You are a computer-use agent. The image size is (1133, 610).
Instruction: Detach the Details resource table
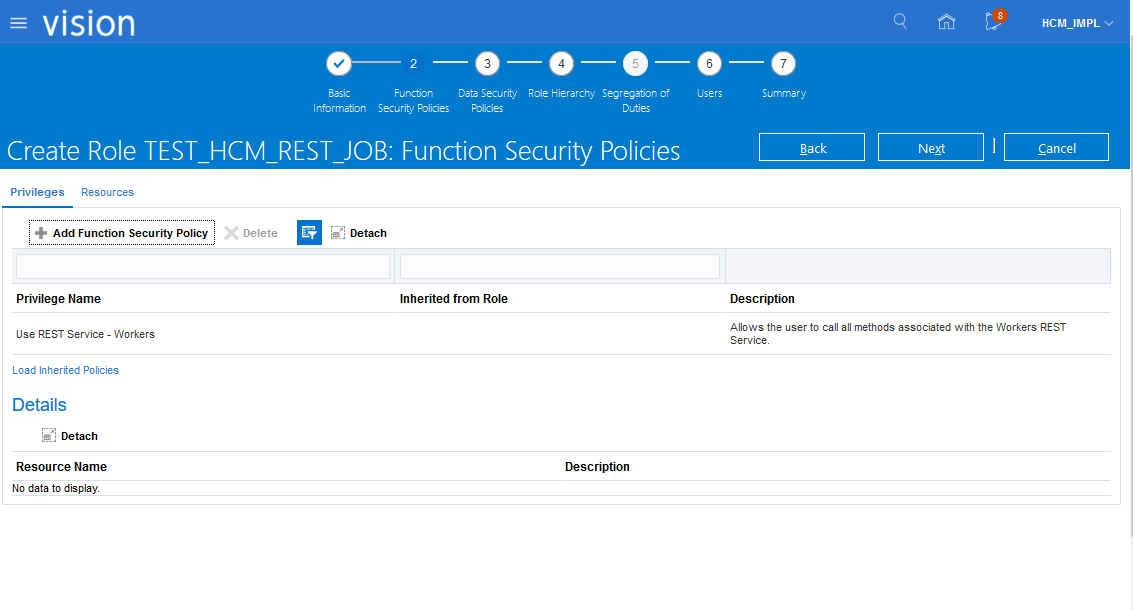click(x=70, y=436)
